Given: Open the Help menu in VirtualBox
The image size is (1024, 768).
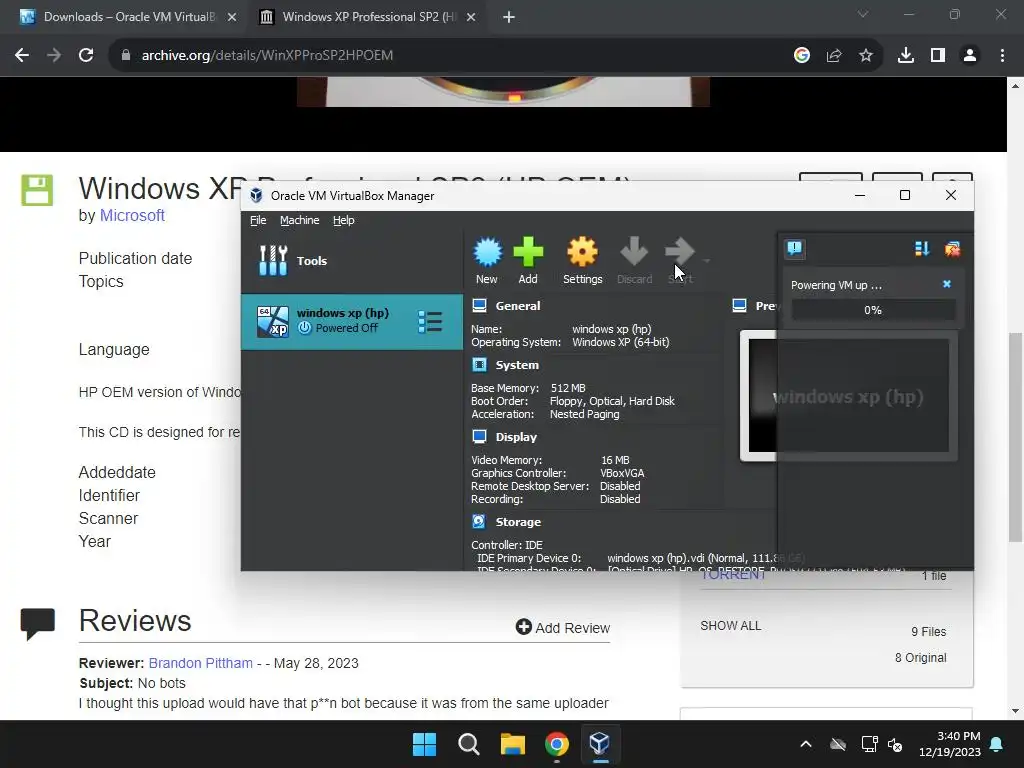Looking at the screenshot, I should (344, 220).
